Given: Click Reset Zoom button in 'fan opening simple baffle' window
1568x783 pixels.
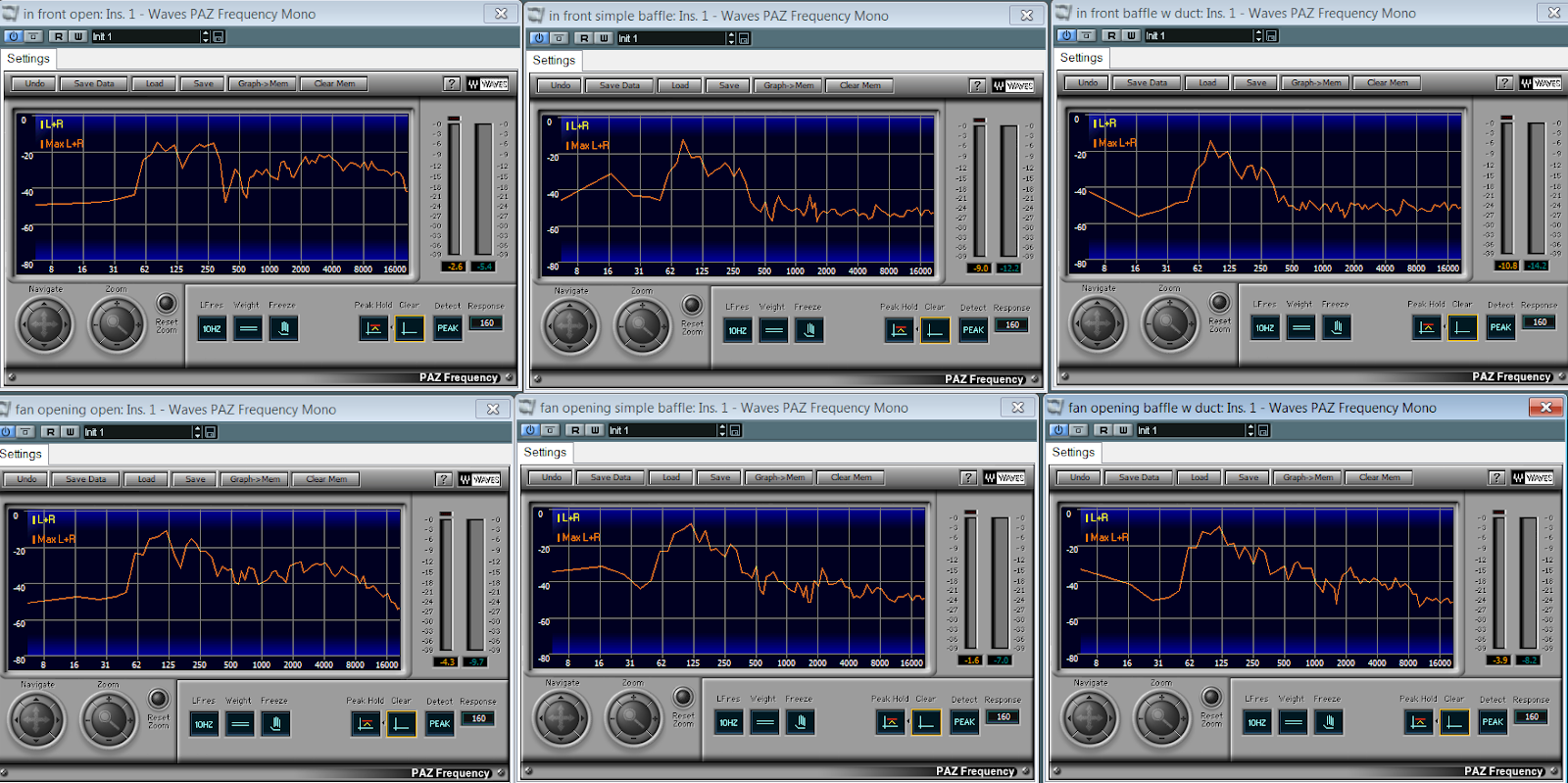Looking at the screenshot, I should (683, 698).
